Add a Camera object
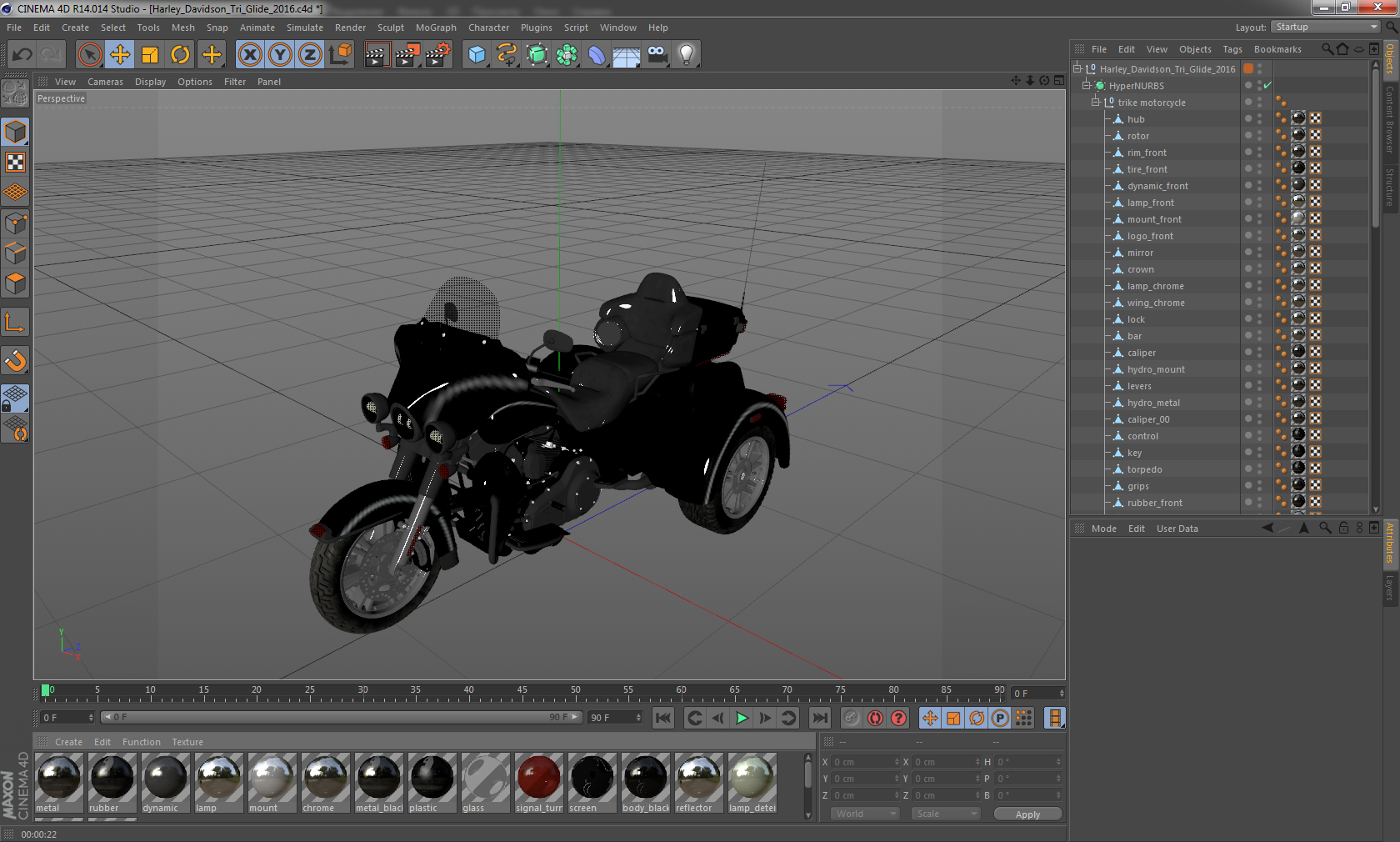 point(657,55)
